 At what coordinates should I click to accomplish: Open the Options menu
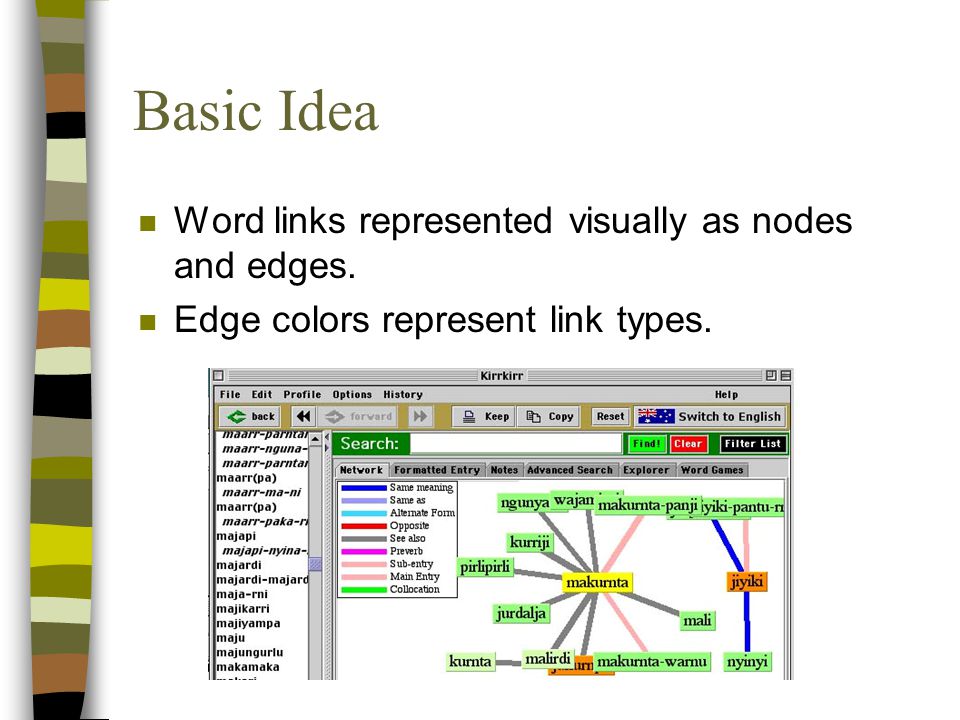[x=352, y=395]
